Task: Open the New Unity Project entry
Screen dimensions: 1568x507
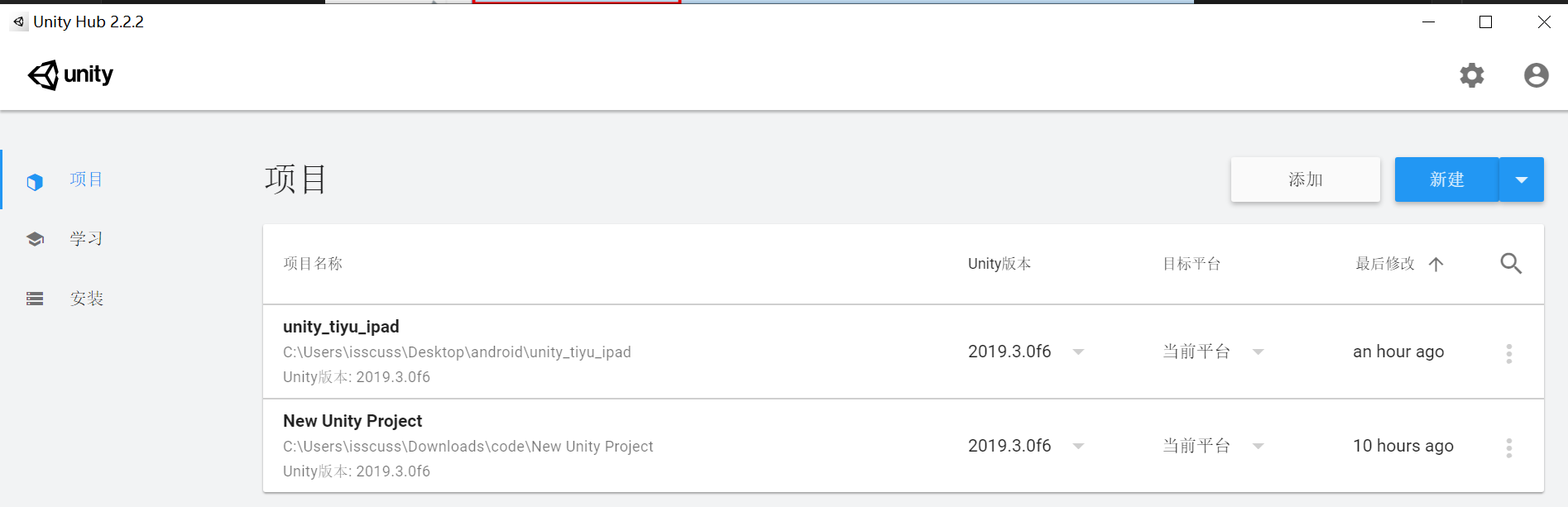Action: tap(352, 422)
